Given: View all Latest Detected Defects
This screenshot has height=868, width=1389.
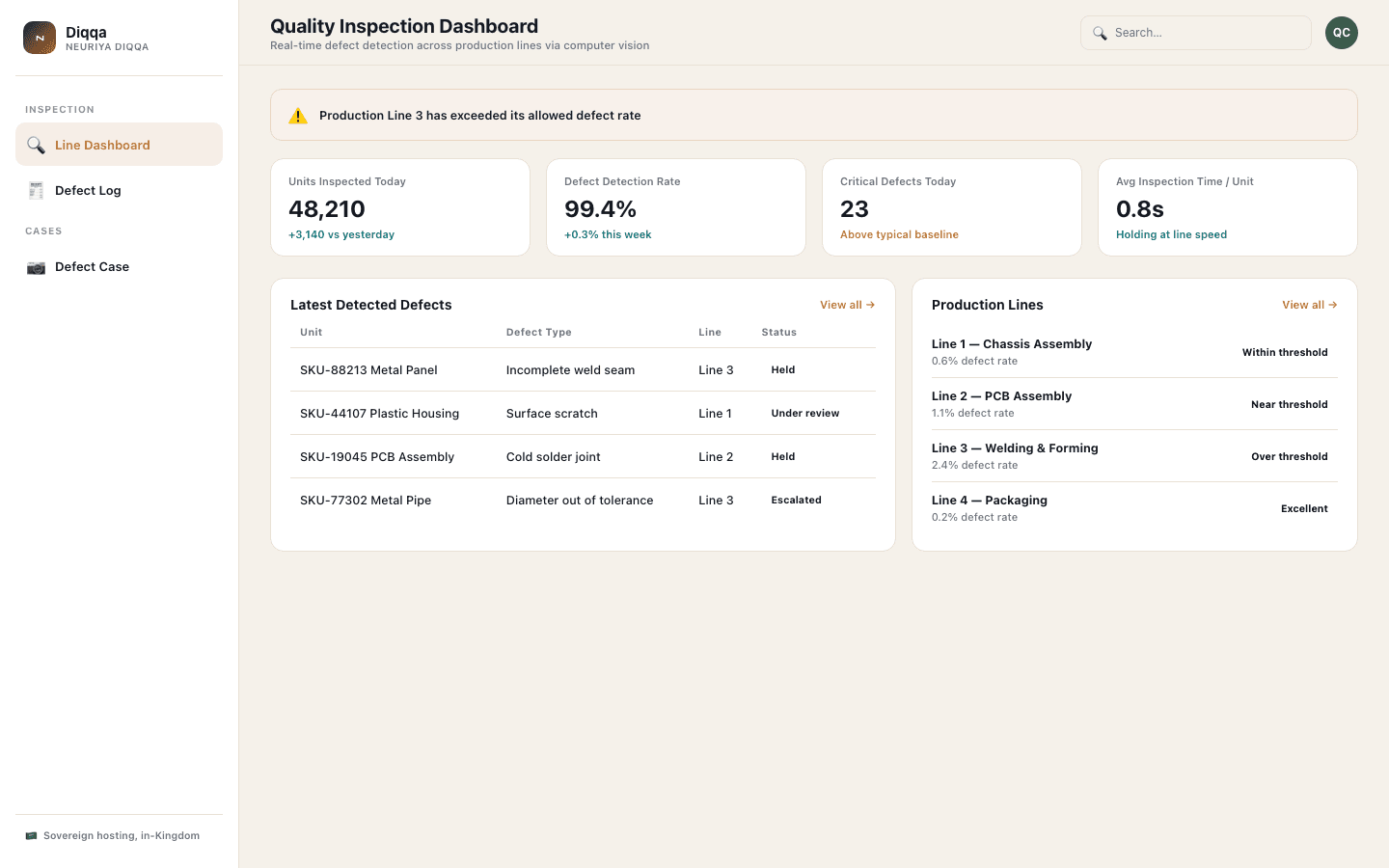Looking at the screenshot, I should pyautogui.click(x=847, y=305).
